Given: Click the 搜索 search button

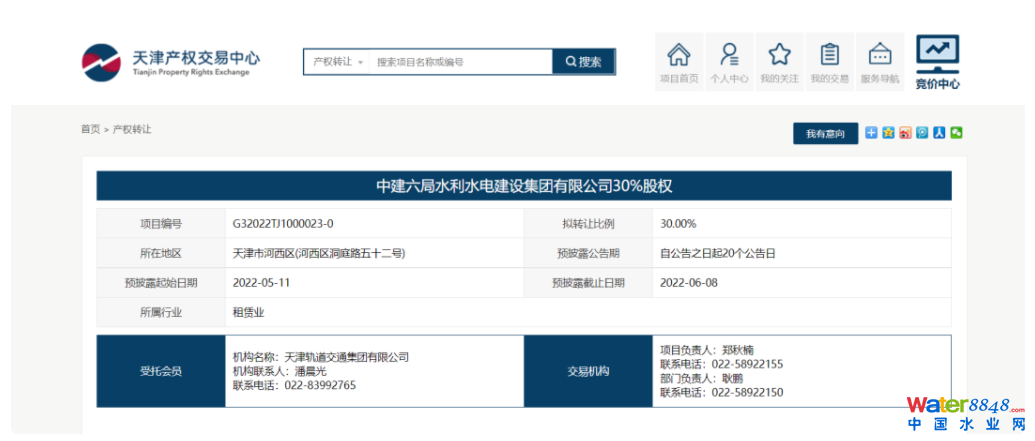Looking at the screenshot, I should point(584,62).
